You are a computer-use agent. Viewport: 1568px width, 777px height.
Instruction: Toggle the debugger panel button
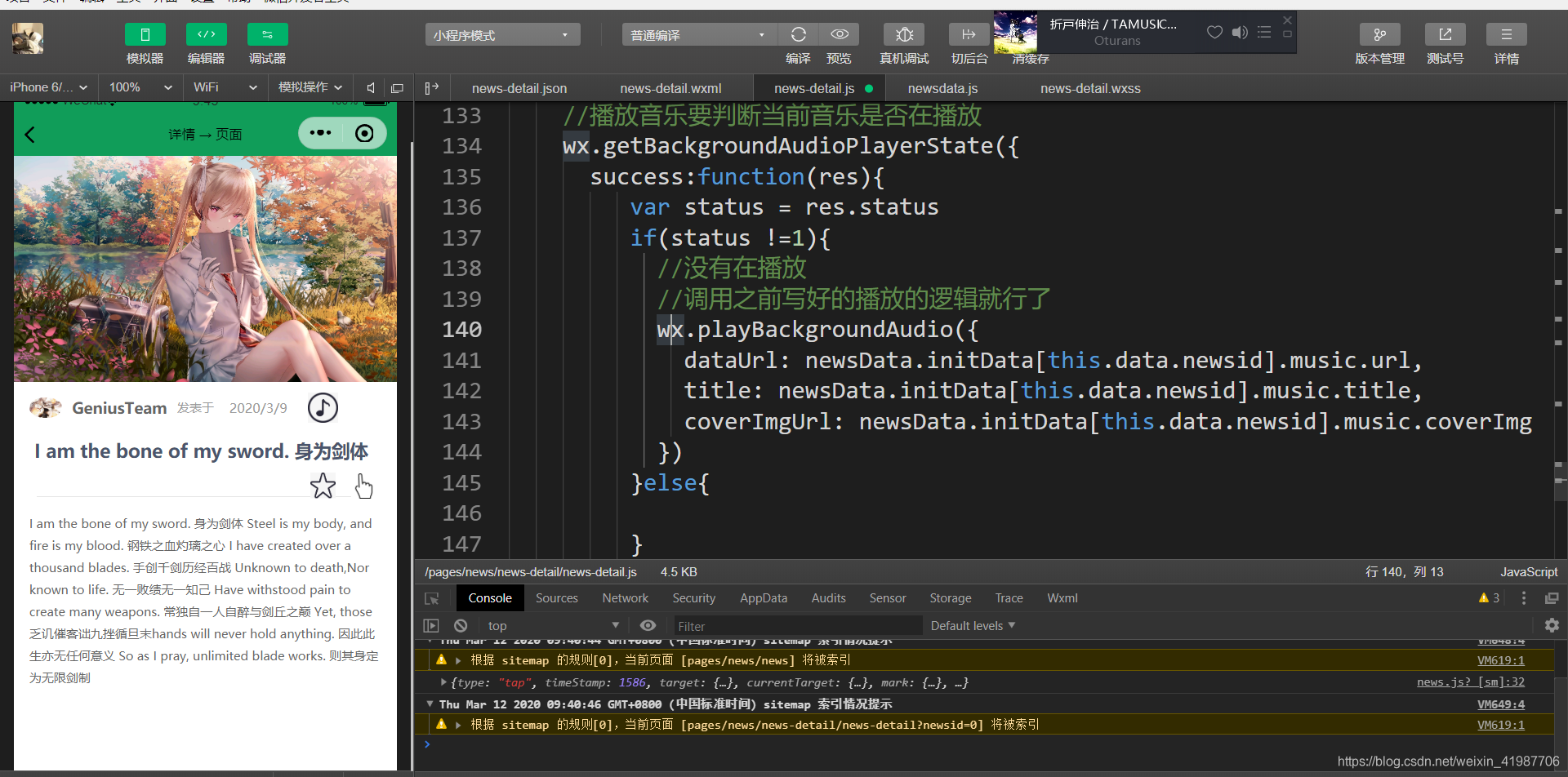coord(267,34)
